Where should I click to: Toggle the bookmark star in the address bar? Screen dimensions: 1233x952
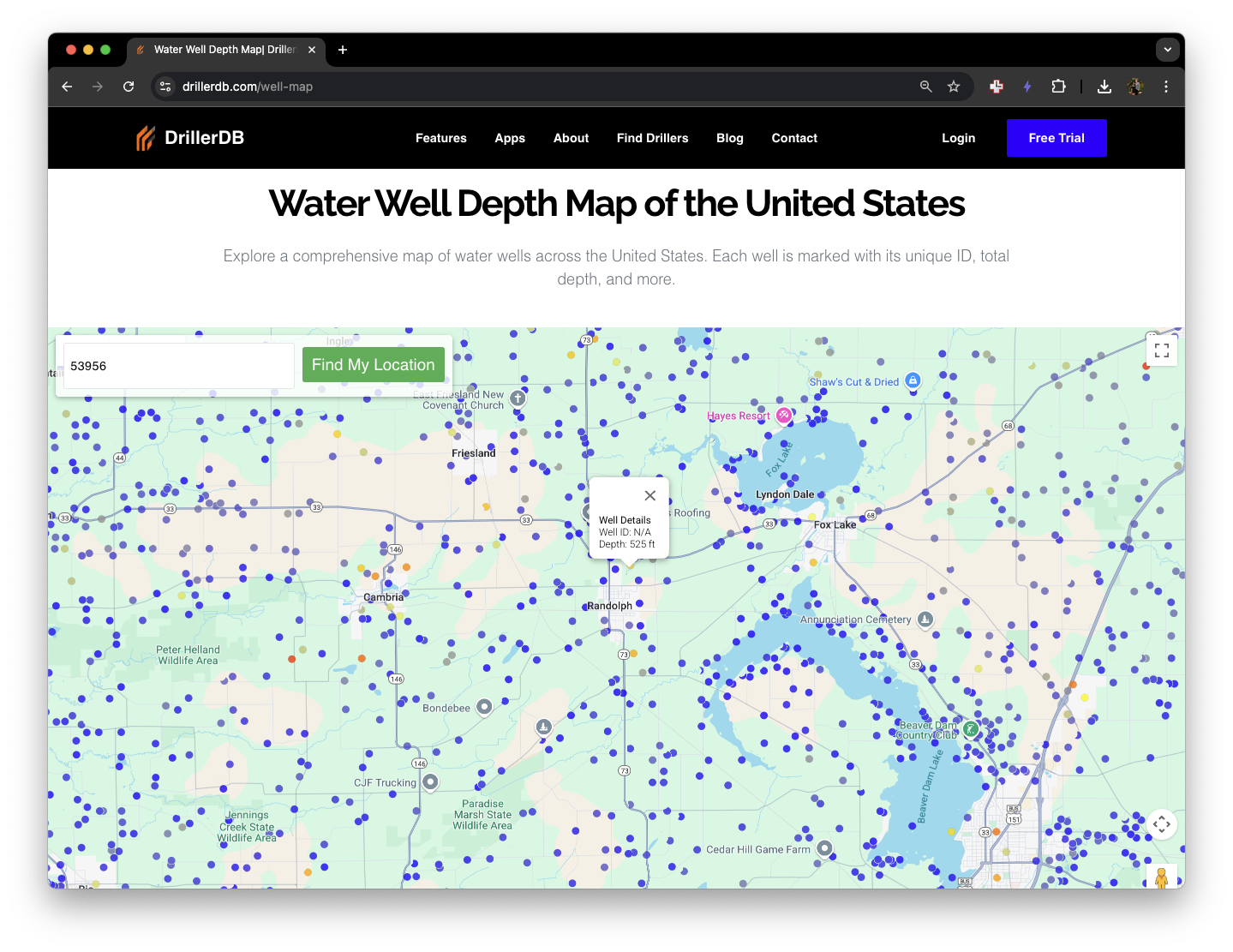tap(954, 86)
